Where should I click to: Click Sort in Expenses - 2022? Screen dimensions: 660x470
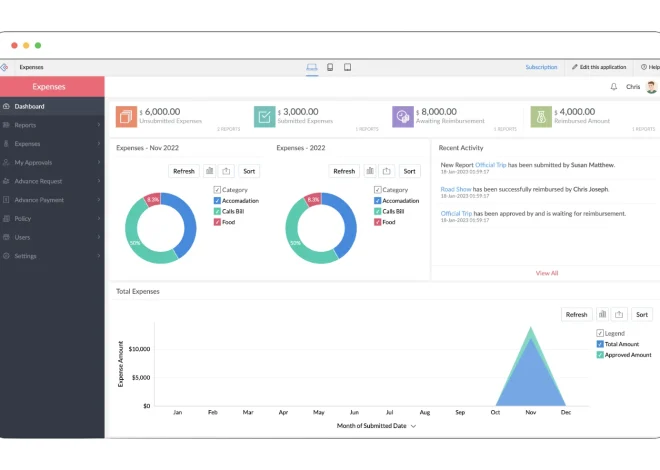click(409, 171)
